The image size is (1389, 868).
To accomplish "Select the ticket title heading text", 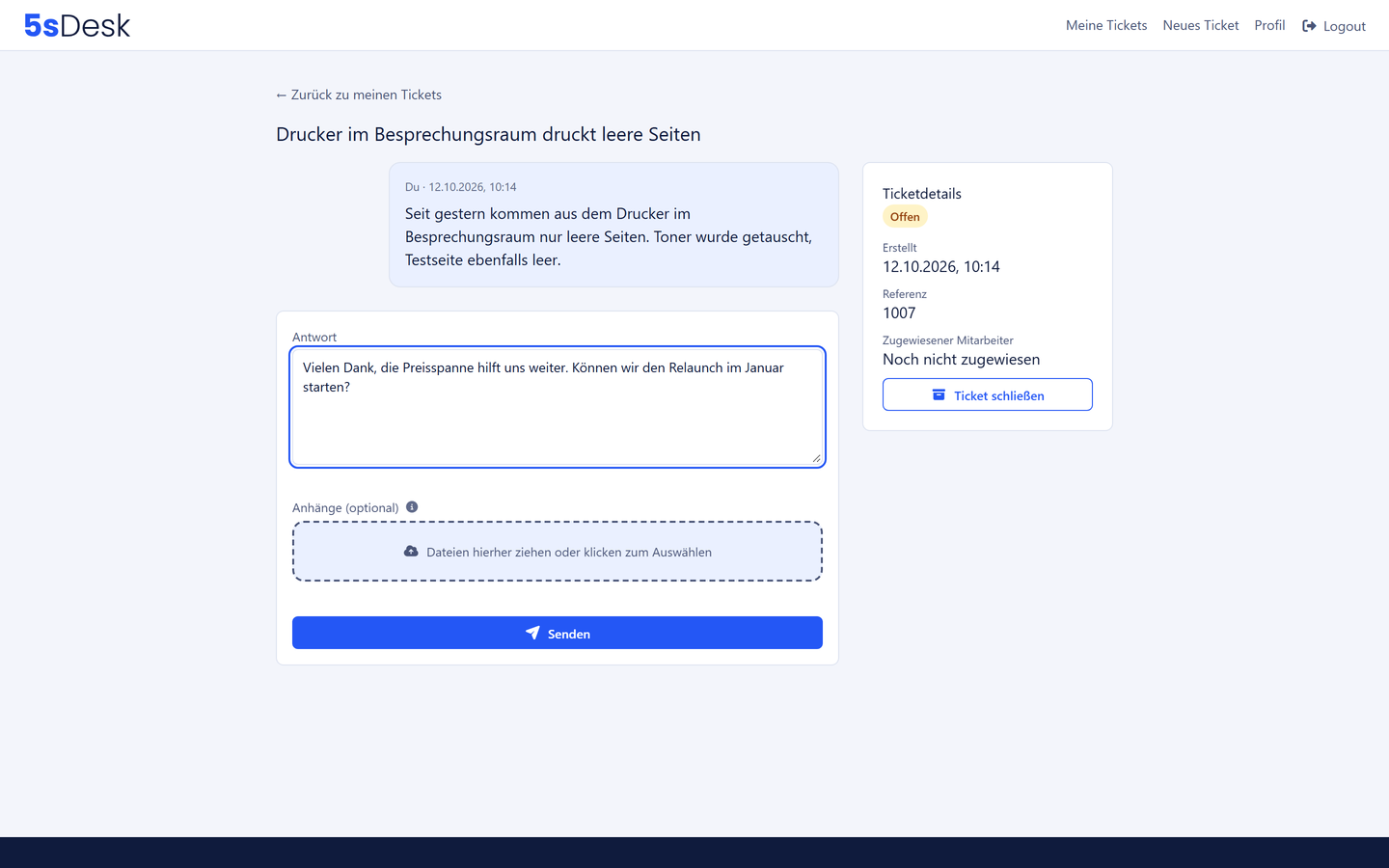I will pos(488,134).
